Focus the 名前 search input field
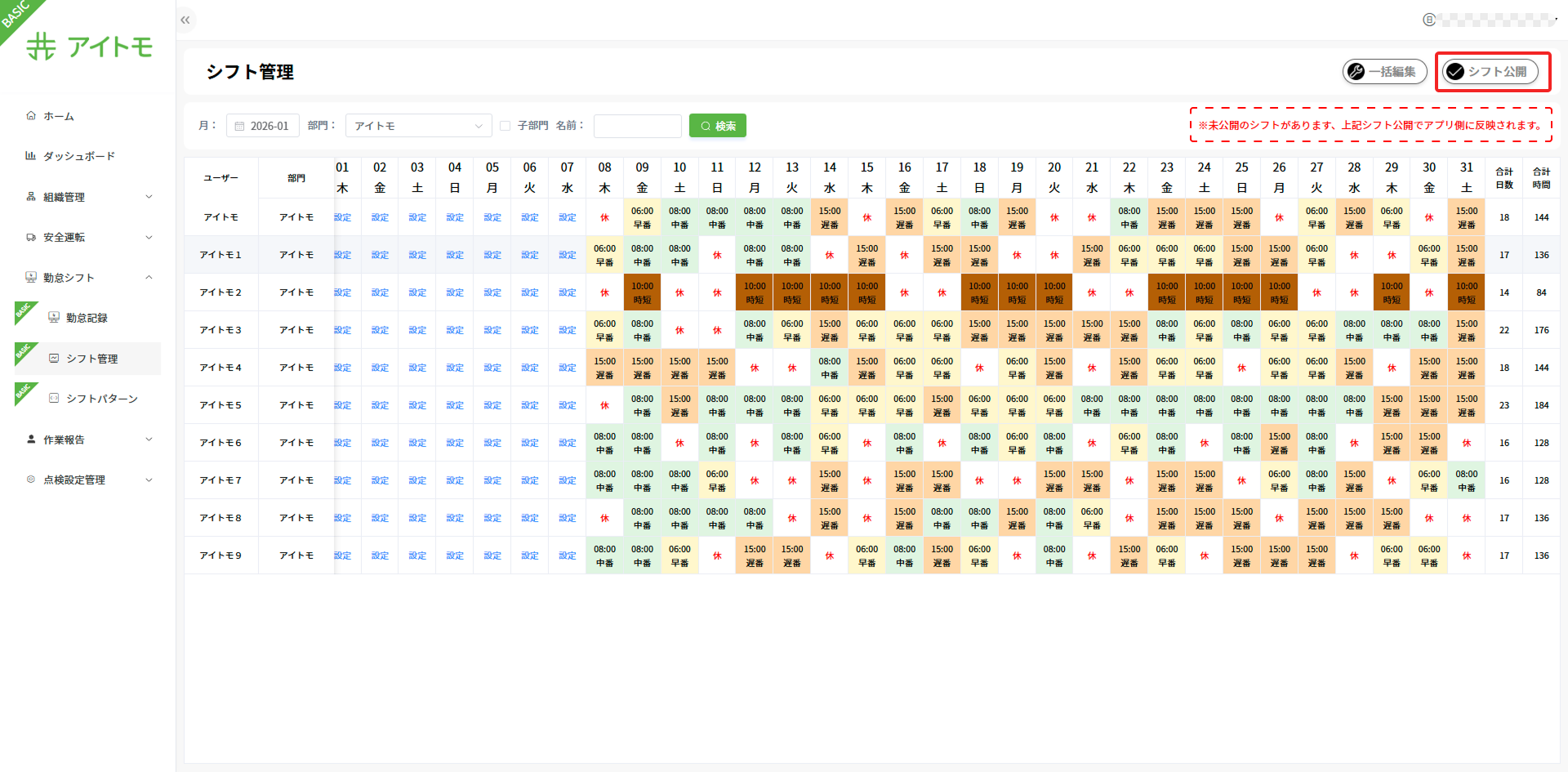This screenshot has width=1568, height=772. point(637,126)
